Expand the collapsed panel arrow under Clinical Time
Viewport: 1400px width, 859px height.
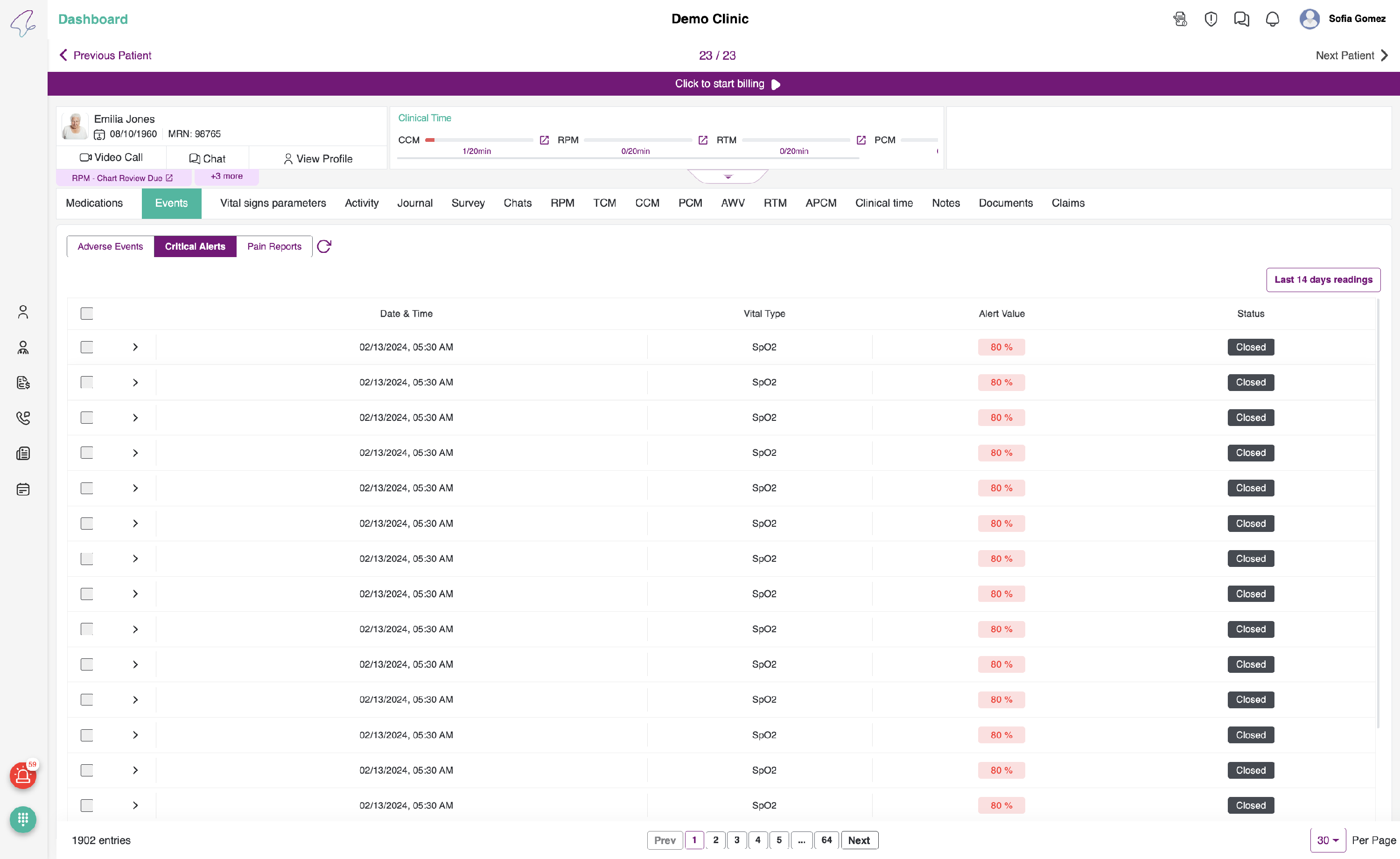[728, 177]
